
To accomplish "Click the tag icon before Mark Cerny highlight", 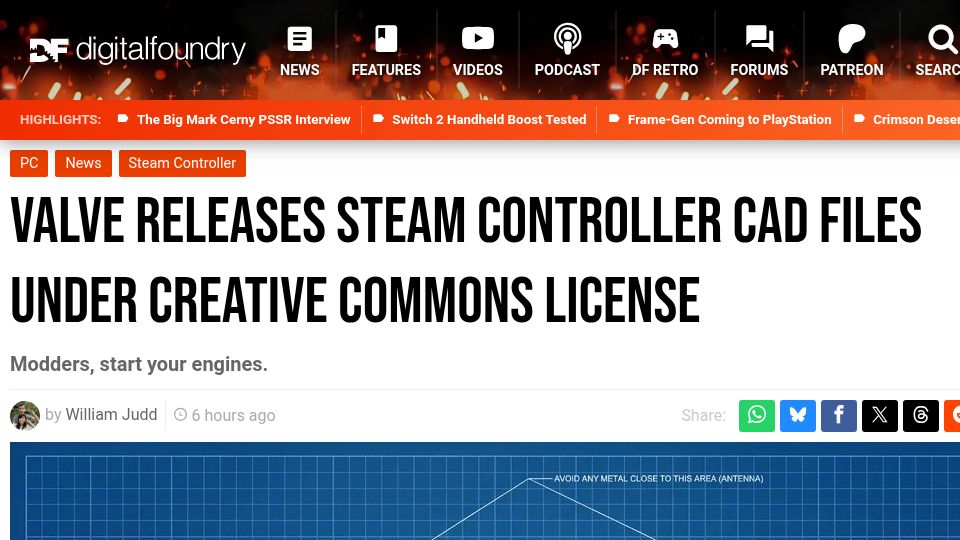I will 123,119.
